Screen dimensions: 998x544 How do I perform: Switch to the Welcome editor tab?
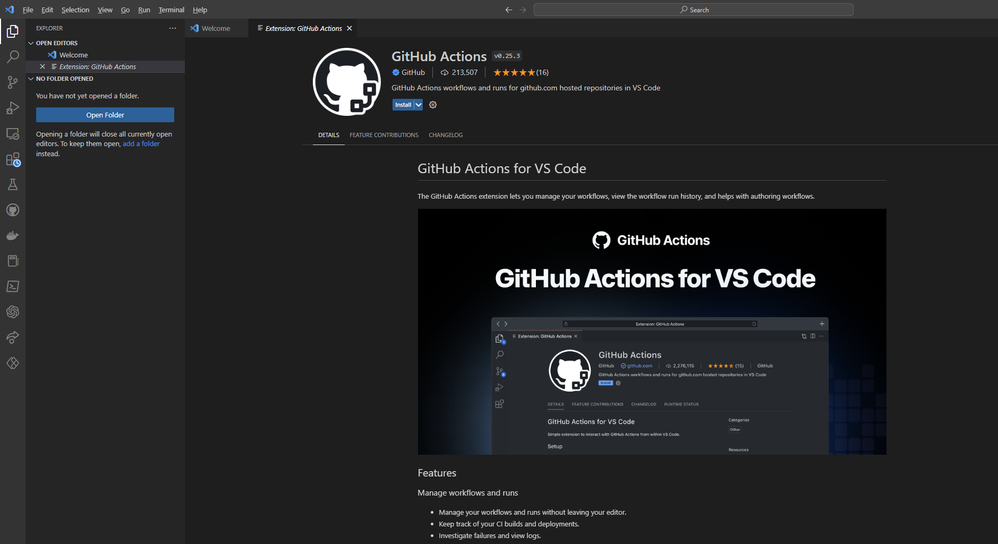pyautogui.click(x=216, y=28)
